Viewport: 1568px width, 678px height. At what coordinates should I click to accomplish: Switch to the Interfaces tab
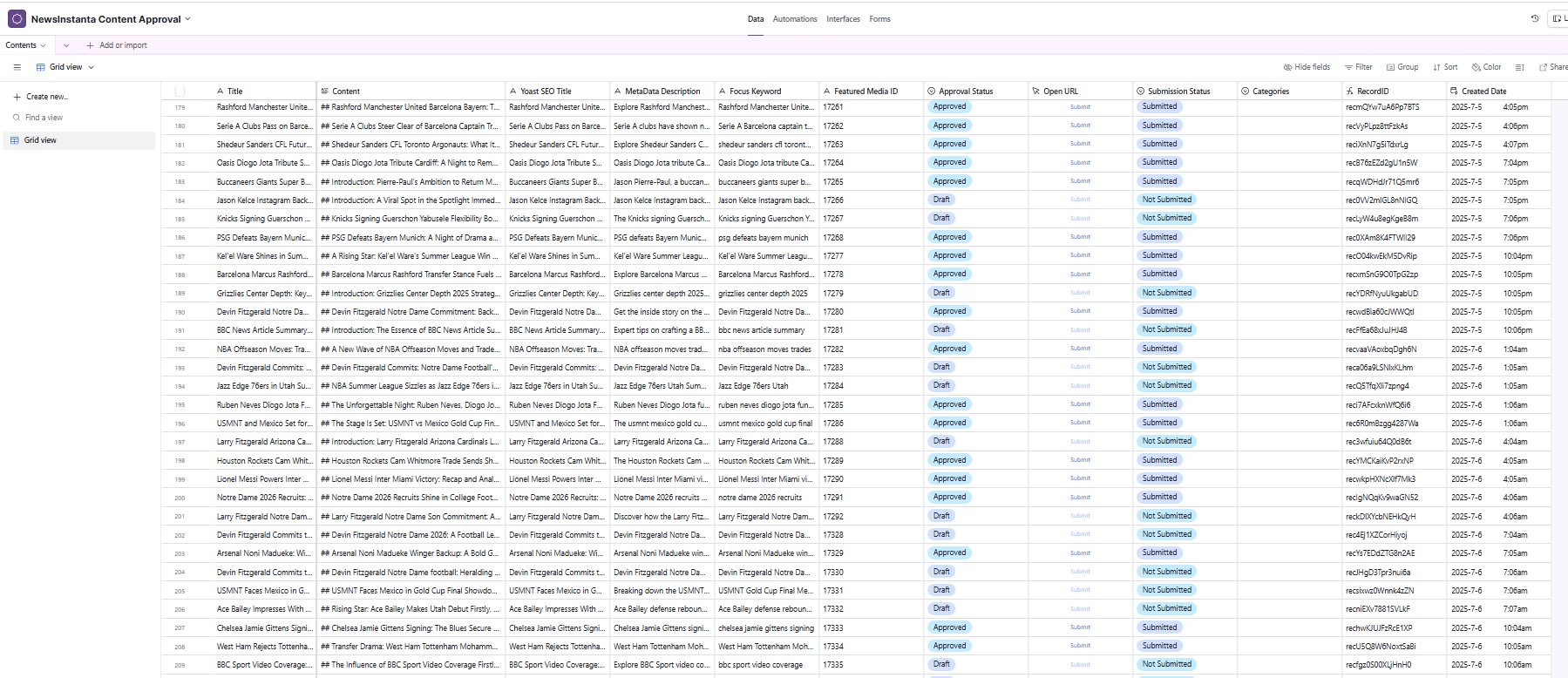point(843,19)
